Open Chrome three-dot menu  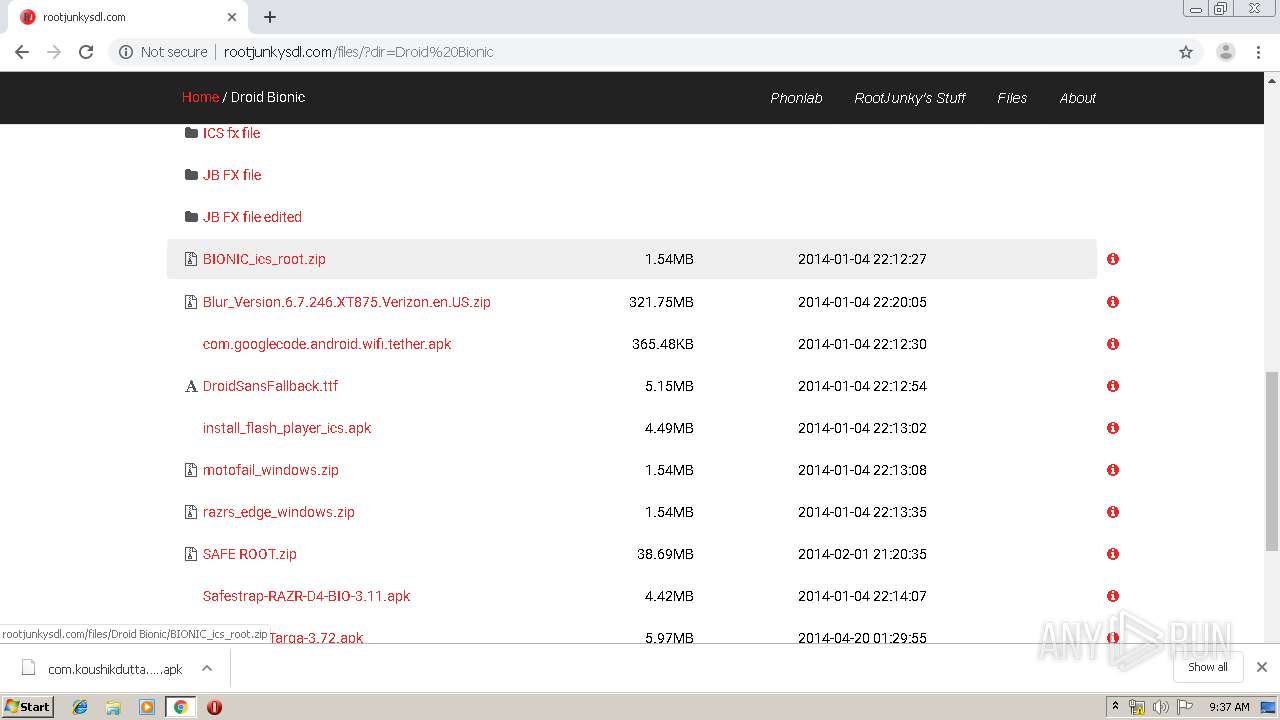click(1258, 52)
